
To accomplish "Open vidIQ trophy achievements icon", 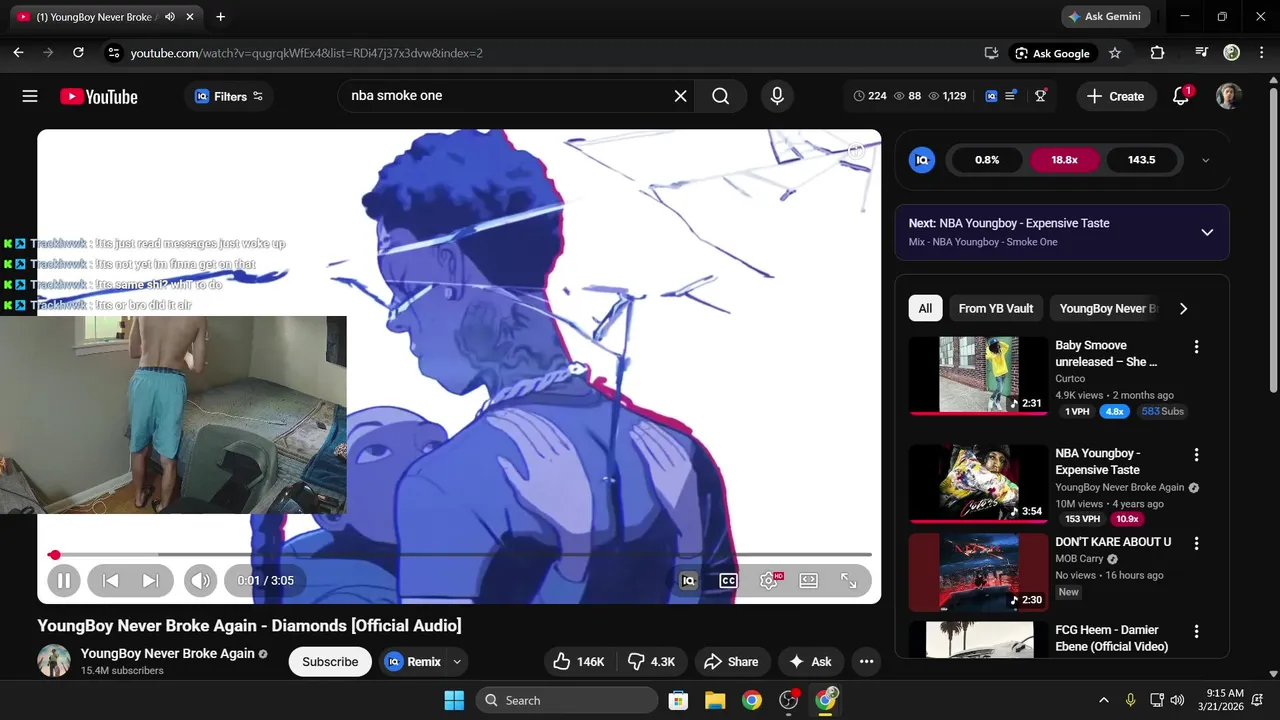I will click(1041, 96).
